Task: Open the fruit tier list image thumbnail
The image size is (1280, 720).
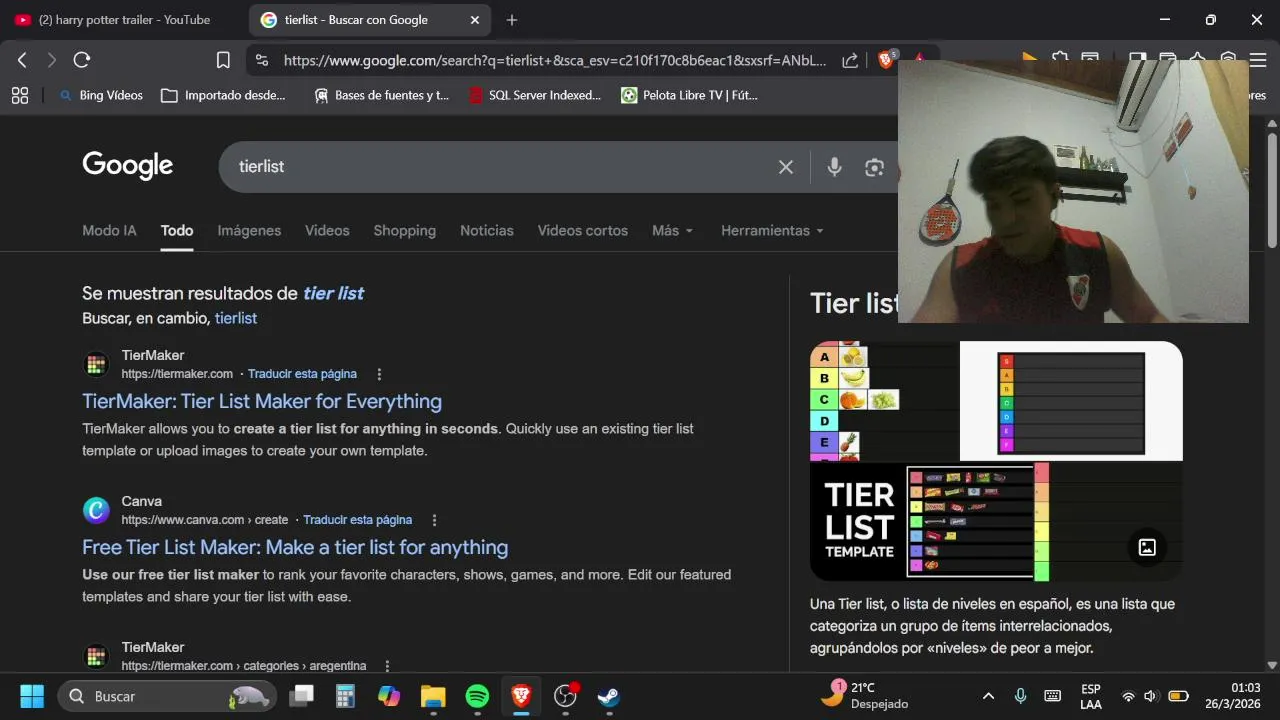Action: [x=883, y=401]
